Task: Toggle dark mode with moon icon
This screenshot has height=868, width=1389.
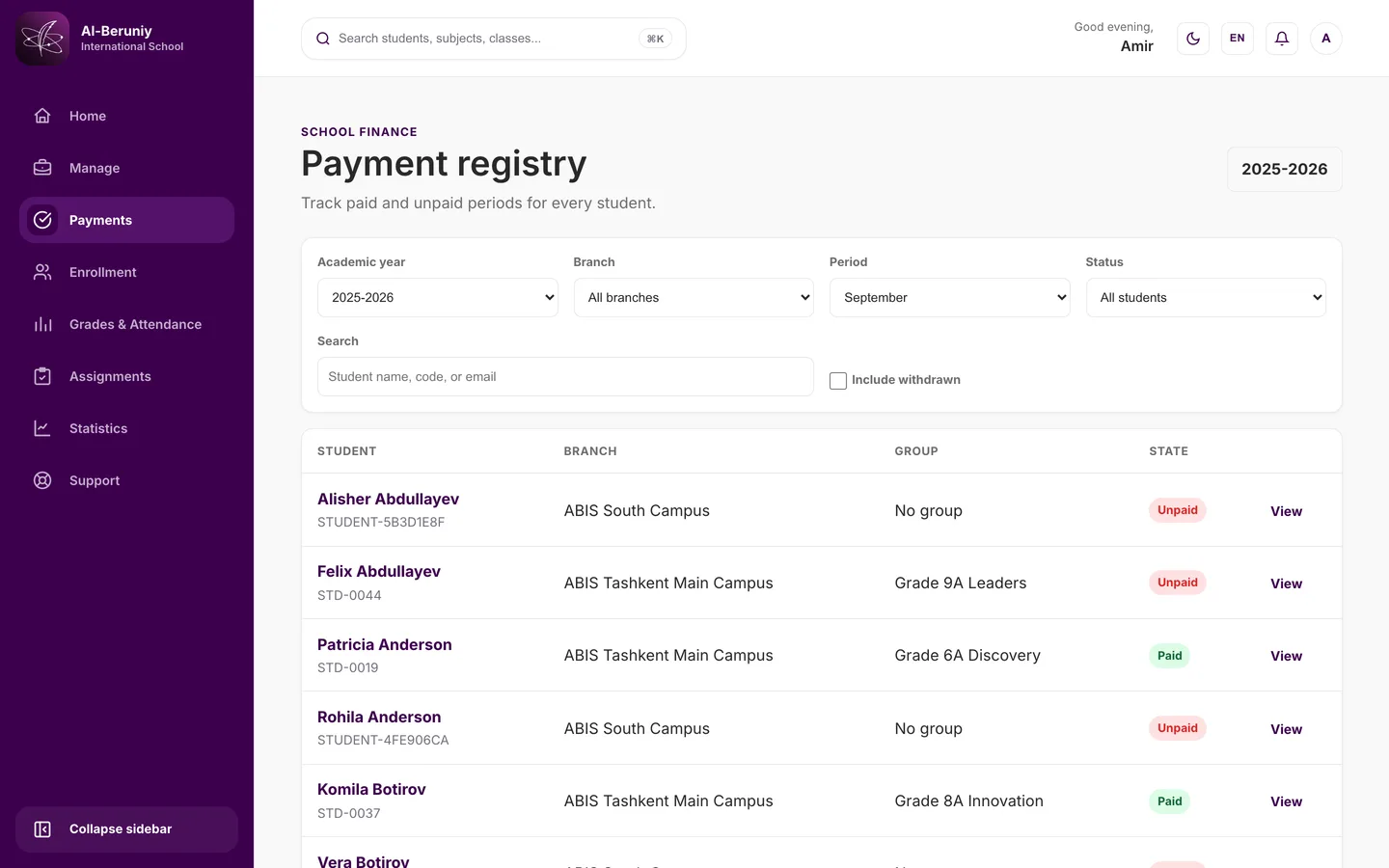Action: click(1193, 39)
